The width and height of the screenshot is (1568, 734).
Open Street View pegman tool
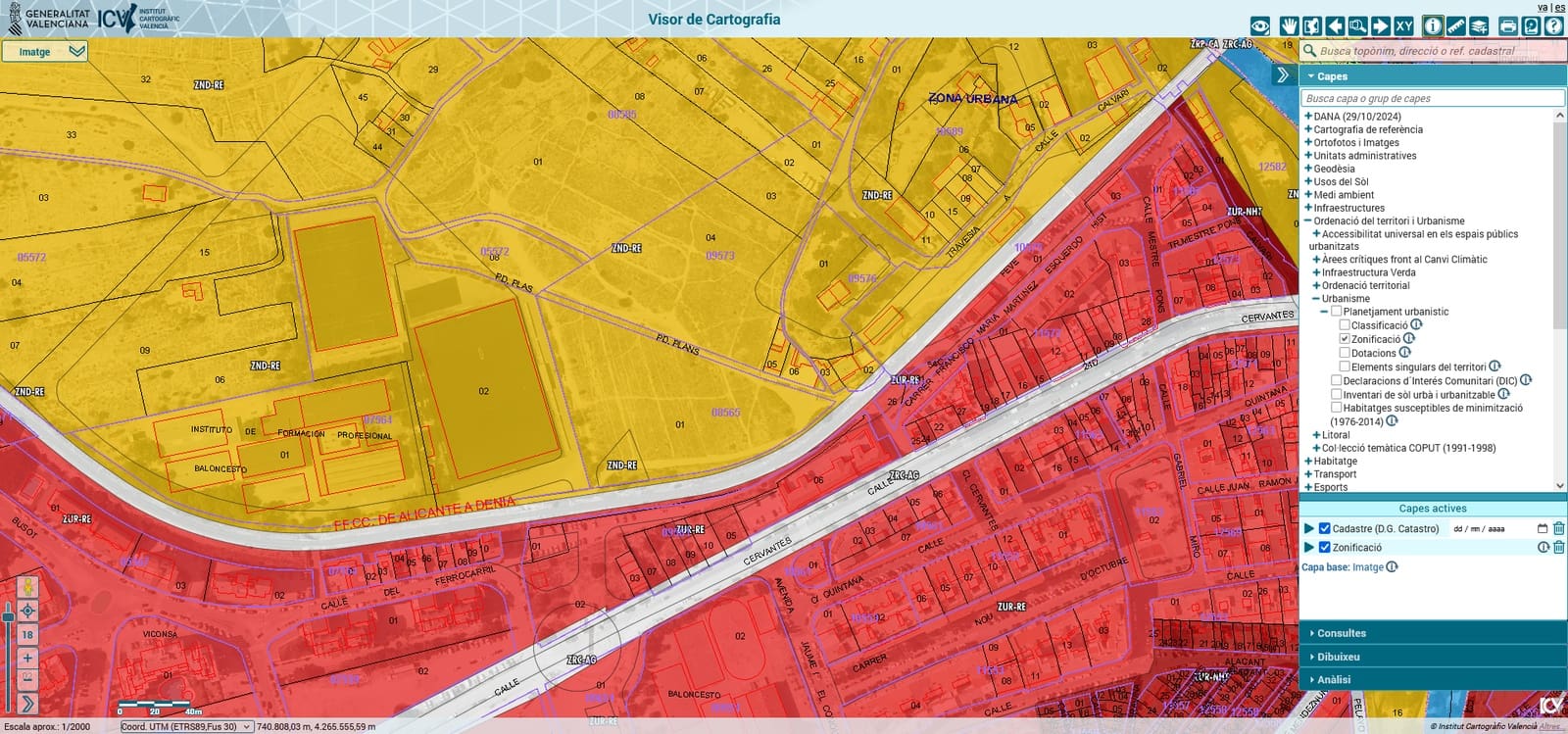pos(27,587)
